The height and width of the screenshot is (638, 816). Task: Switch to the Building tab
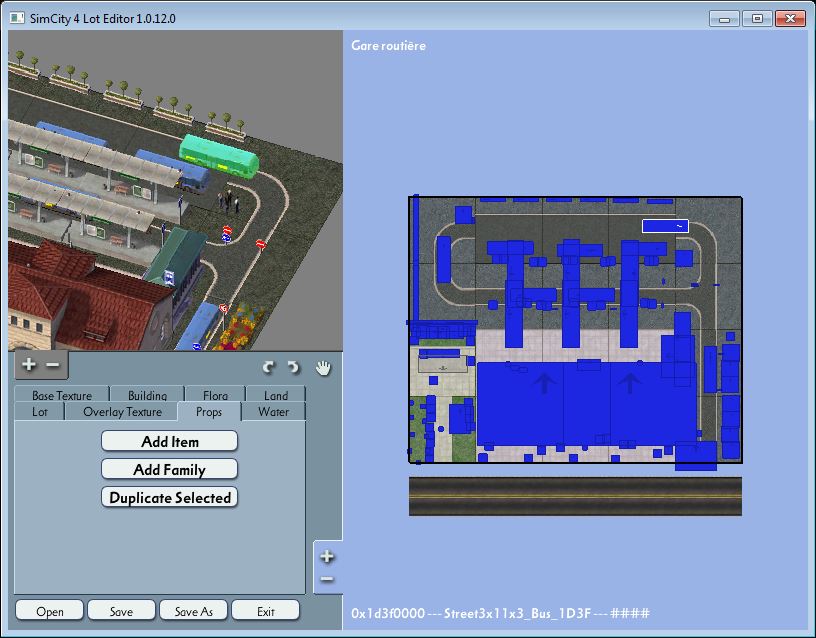pos(147,395)
